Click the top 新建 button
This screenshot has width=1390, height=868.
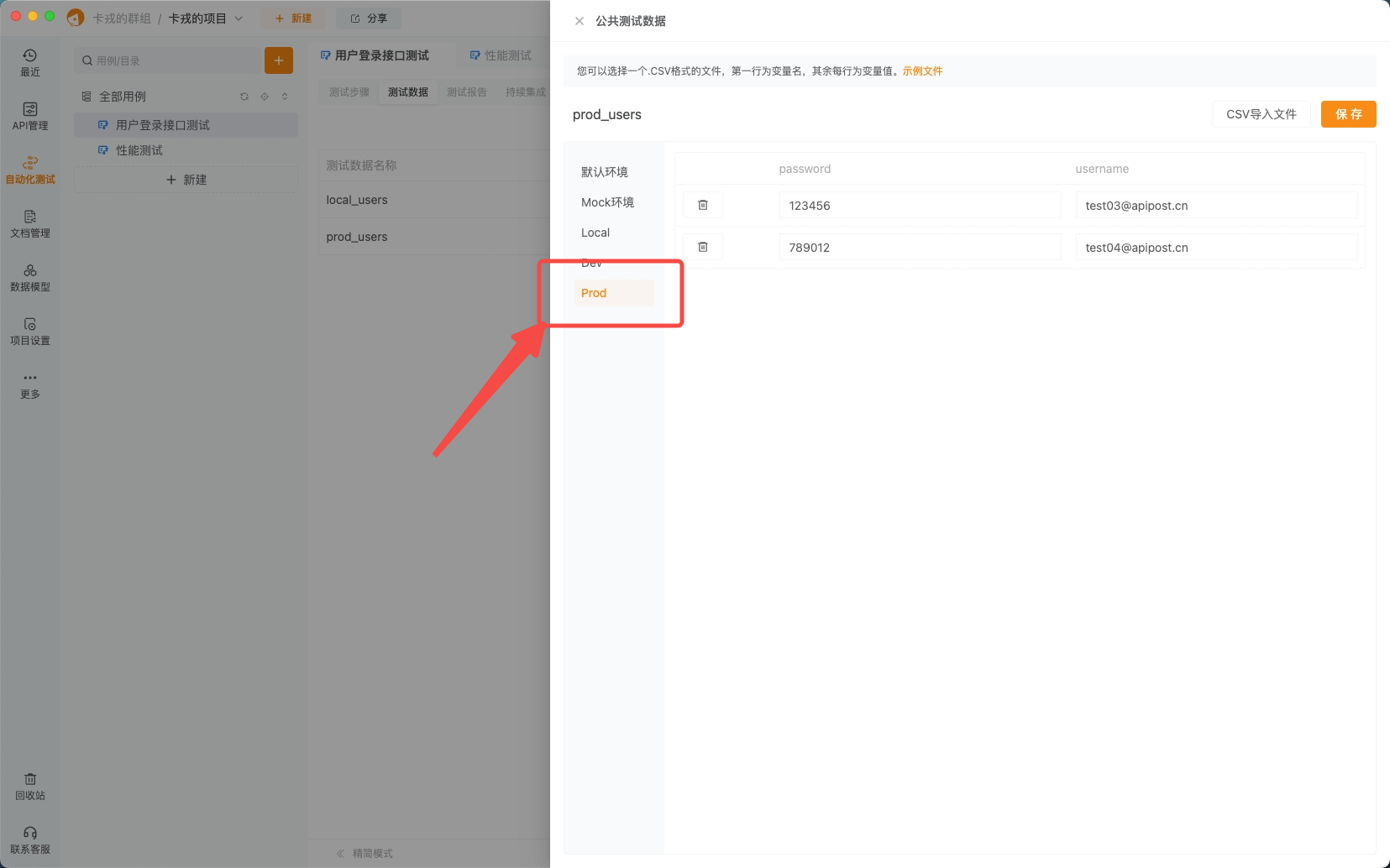coord(293,18)
